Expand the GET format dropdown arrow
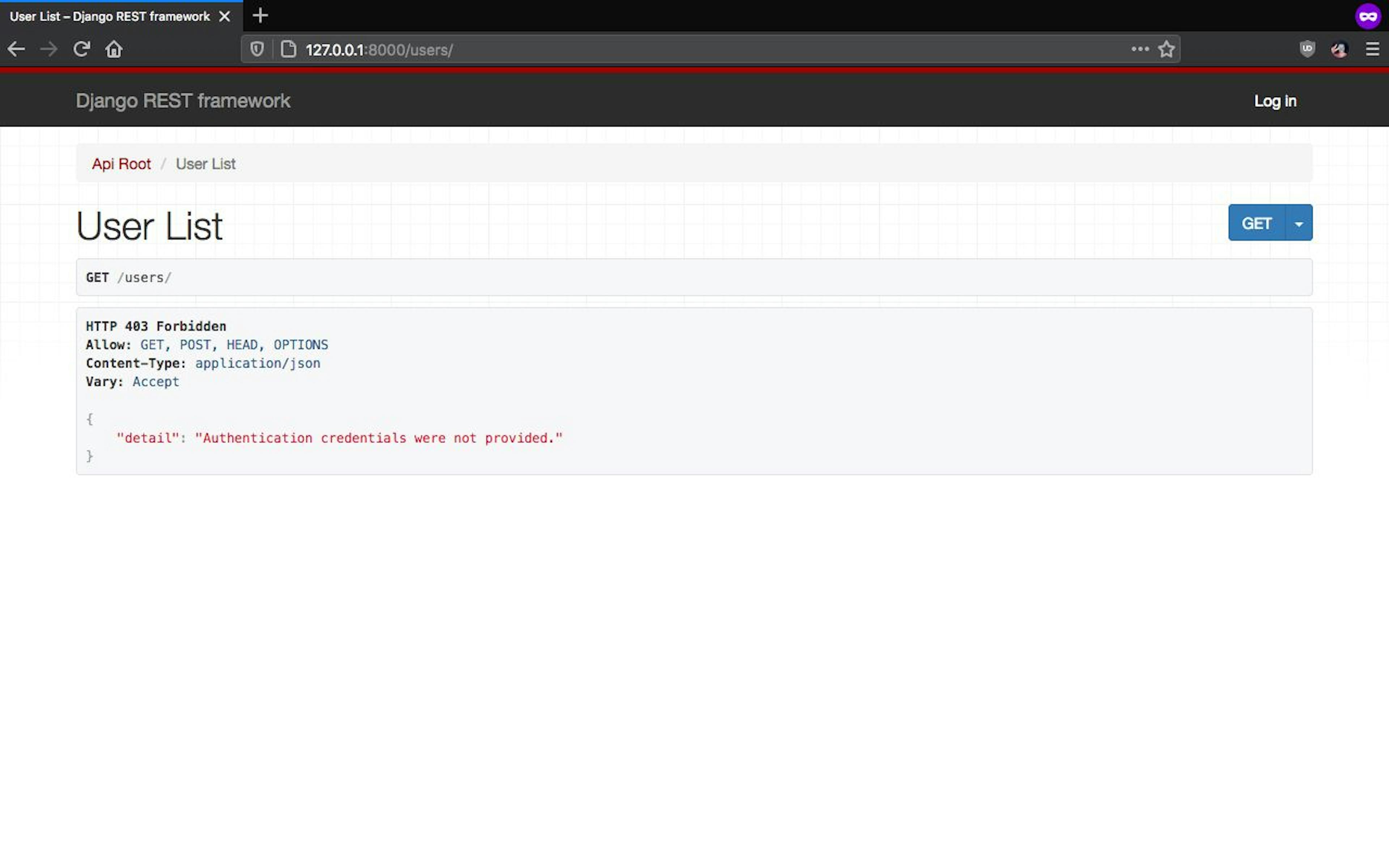The height and width of the screenshot is (868, 1389). pyautogui.click(x=1299, y=223)
